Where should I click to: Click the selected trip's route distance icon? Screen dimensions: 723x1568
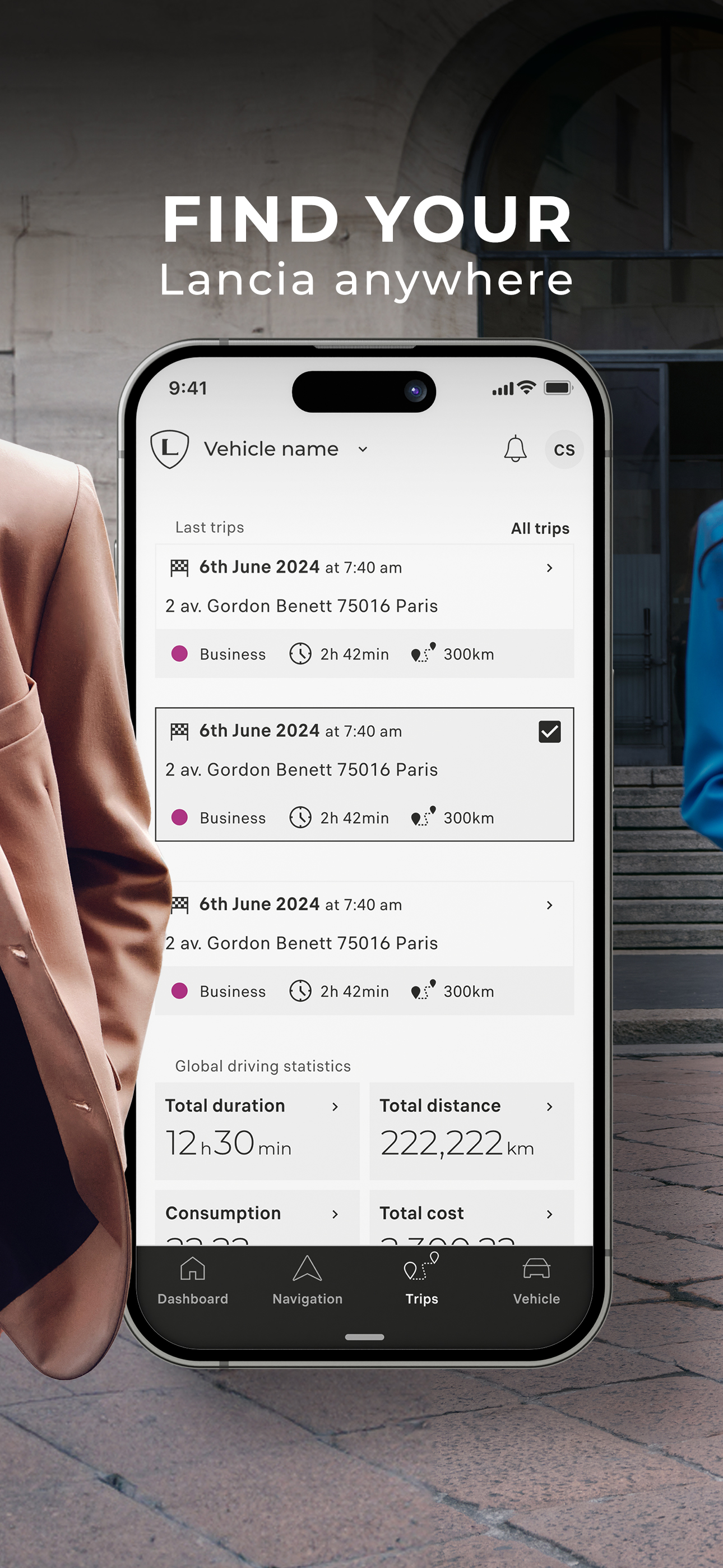click(424, 815)
